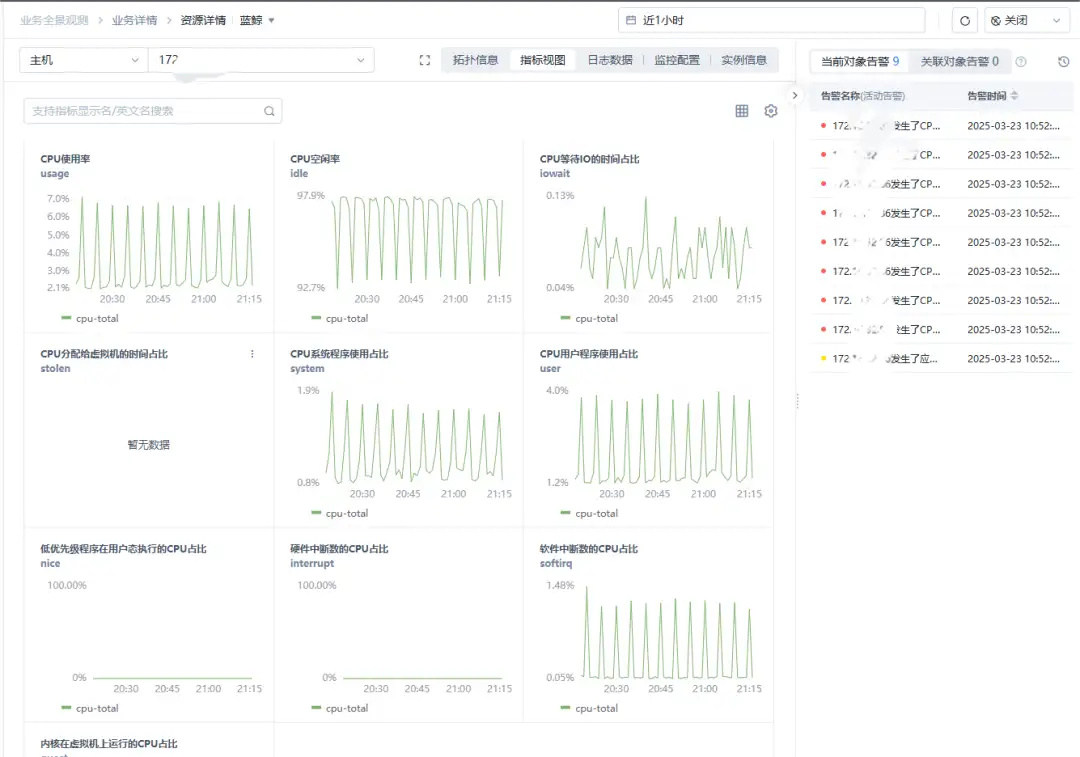Open the 近1小时 time range selector
The image size is (1080, 757).
[771, 21]
